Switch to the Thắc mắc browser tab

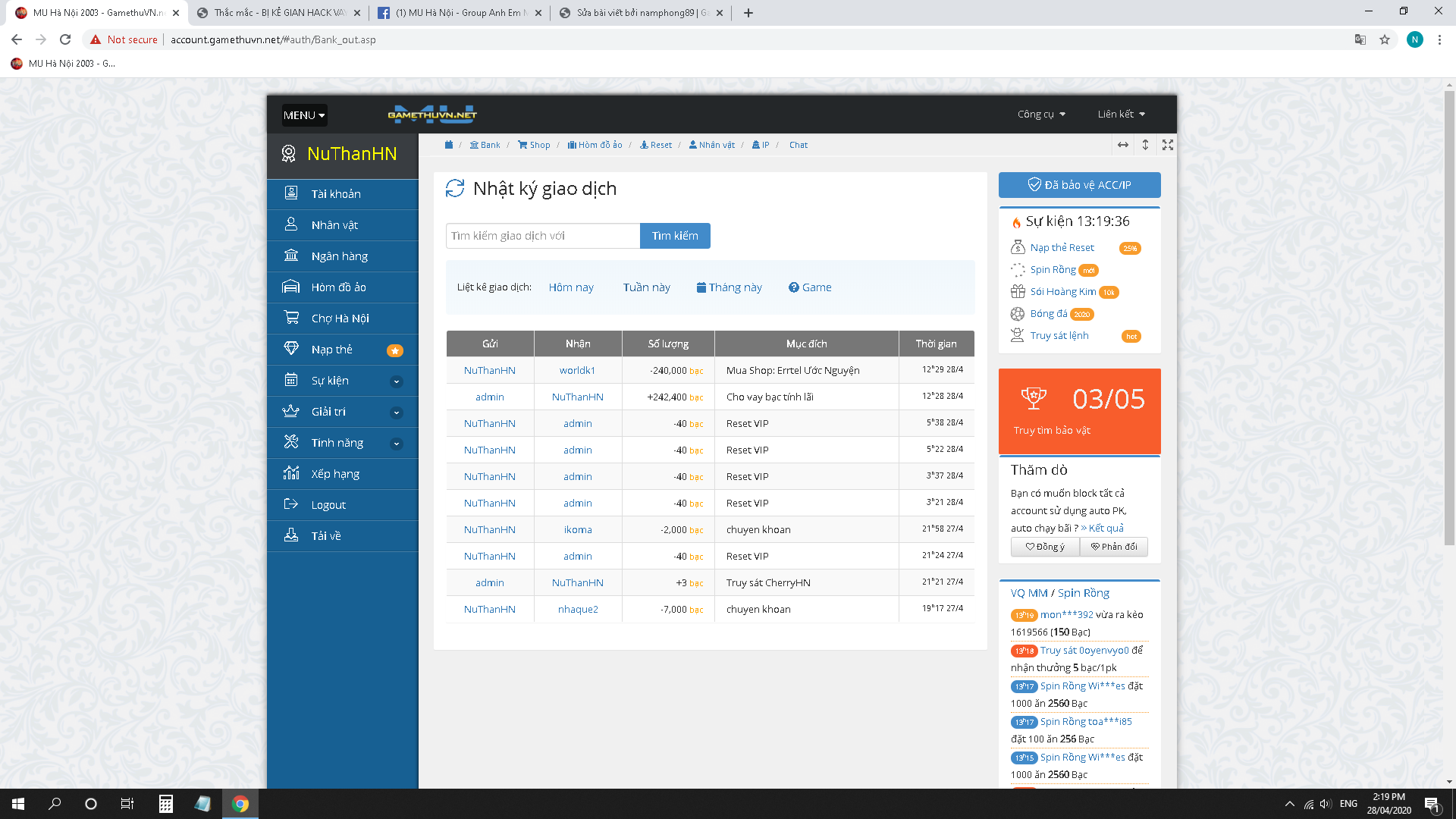(x=277, y=13)
